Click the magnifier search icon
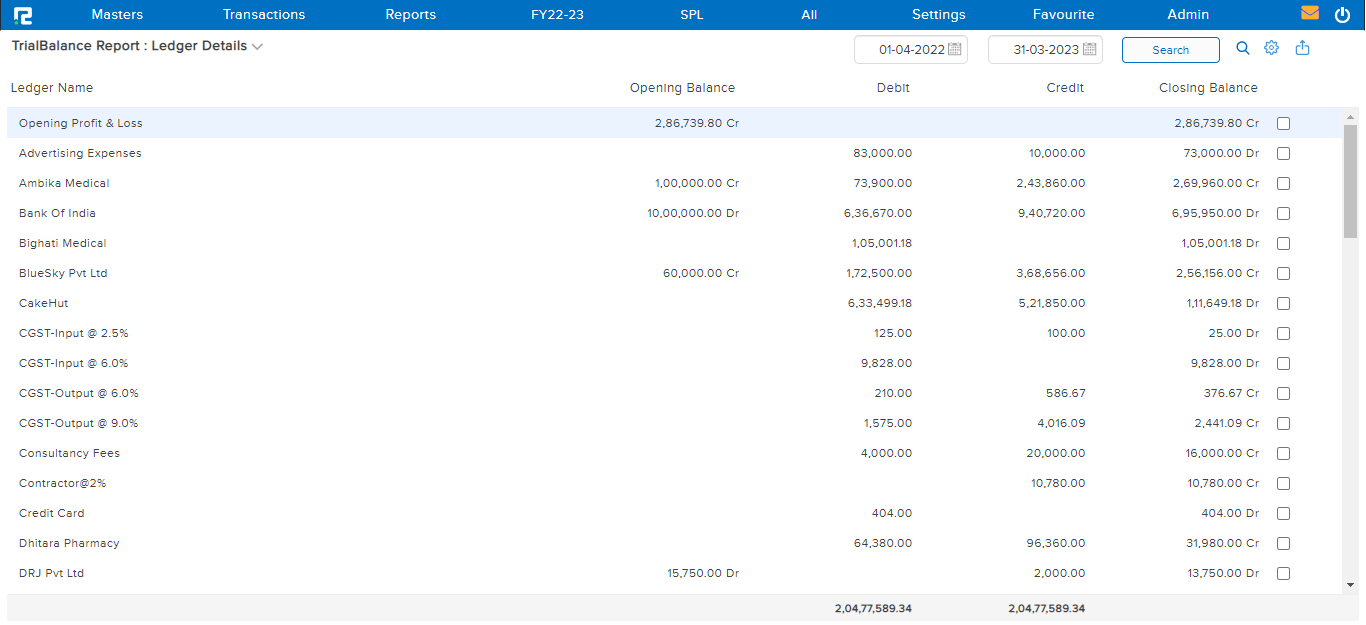Viewport: 1366px width, 625px height. [x=1243, y=48]
